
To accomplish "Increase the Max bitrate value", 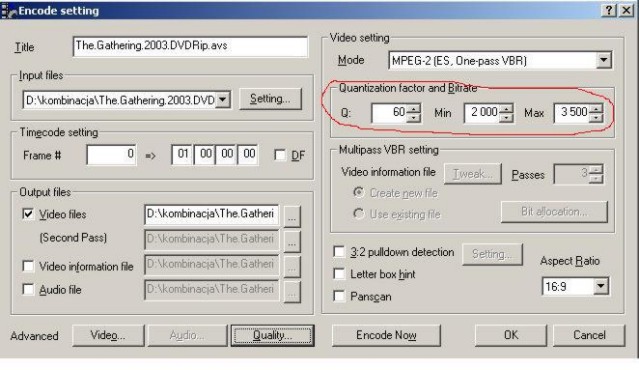I will (596, 108).
